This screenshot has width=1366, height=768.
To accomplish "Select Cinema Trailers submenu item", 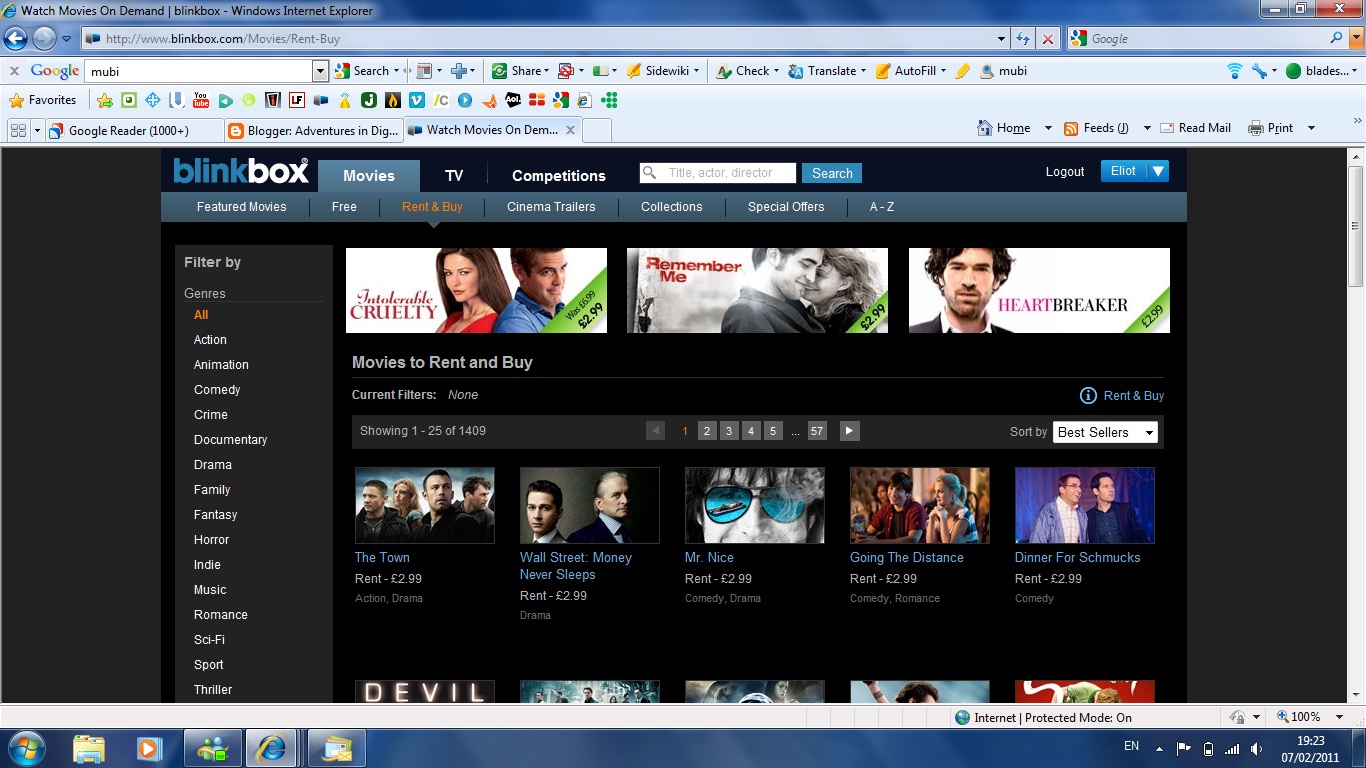I will 551,207.
